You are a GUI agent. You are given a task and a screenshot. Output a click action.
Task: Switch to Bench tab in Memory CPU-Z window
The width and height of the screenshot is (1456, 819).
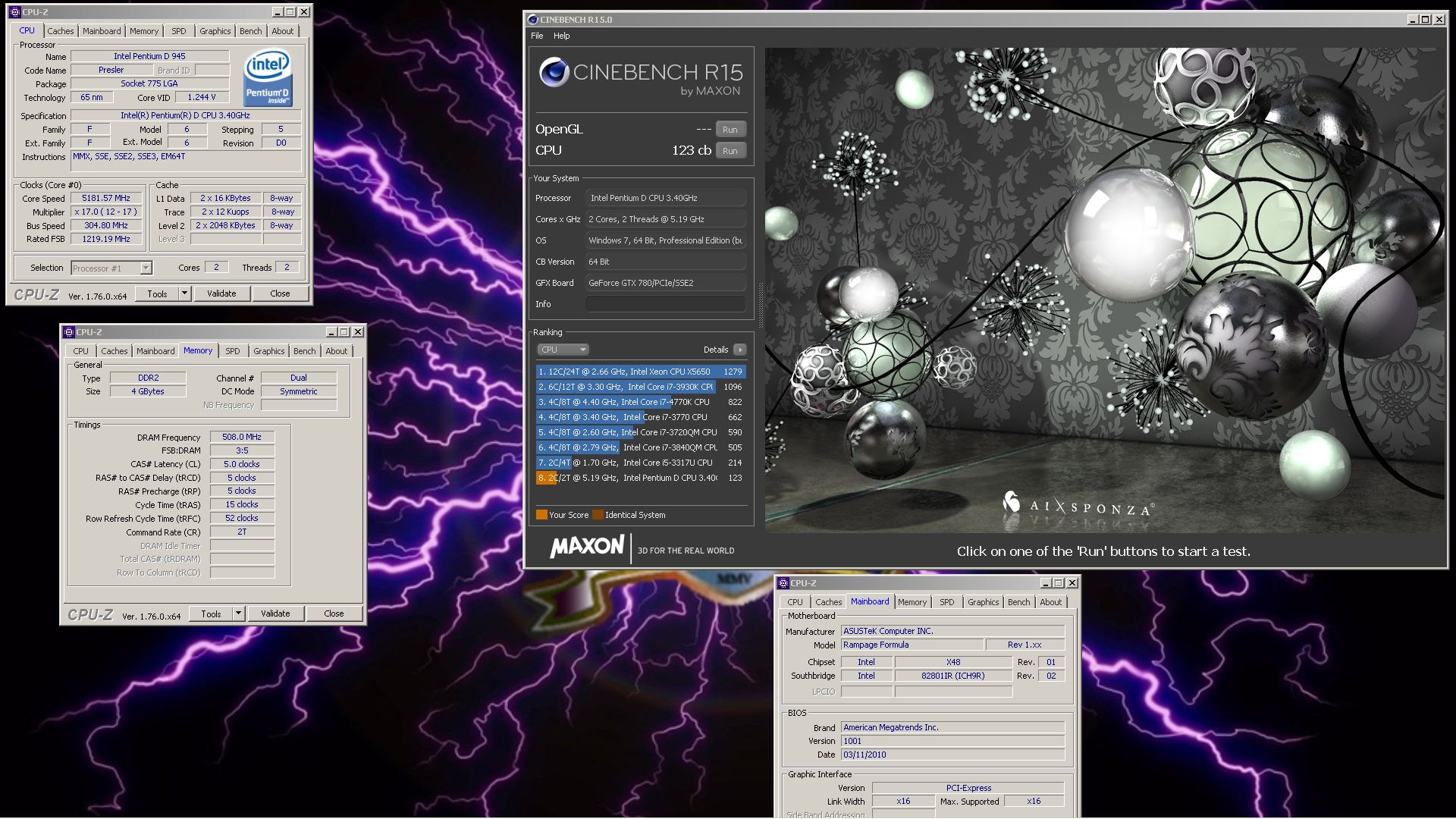coord(305,351)
